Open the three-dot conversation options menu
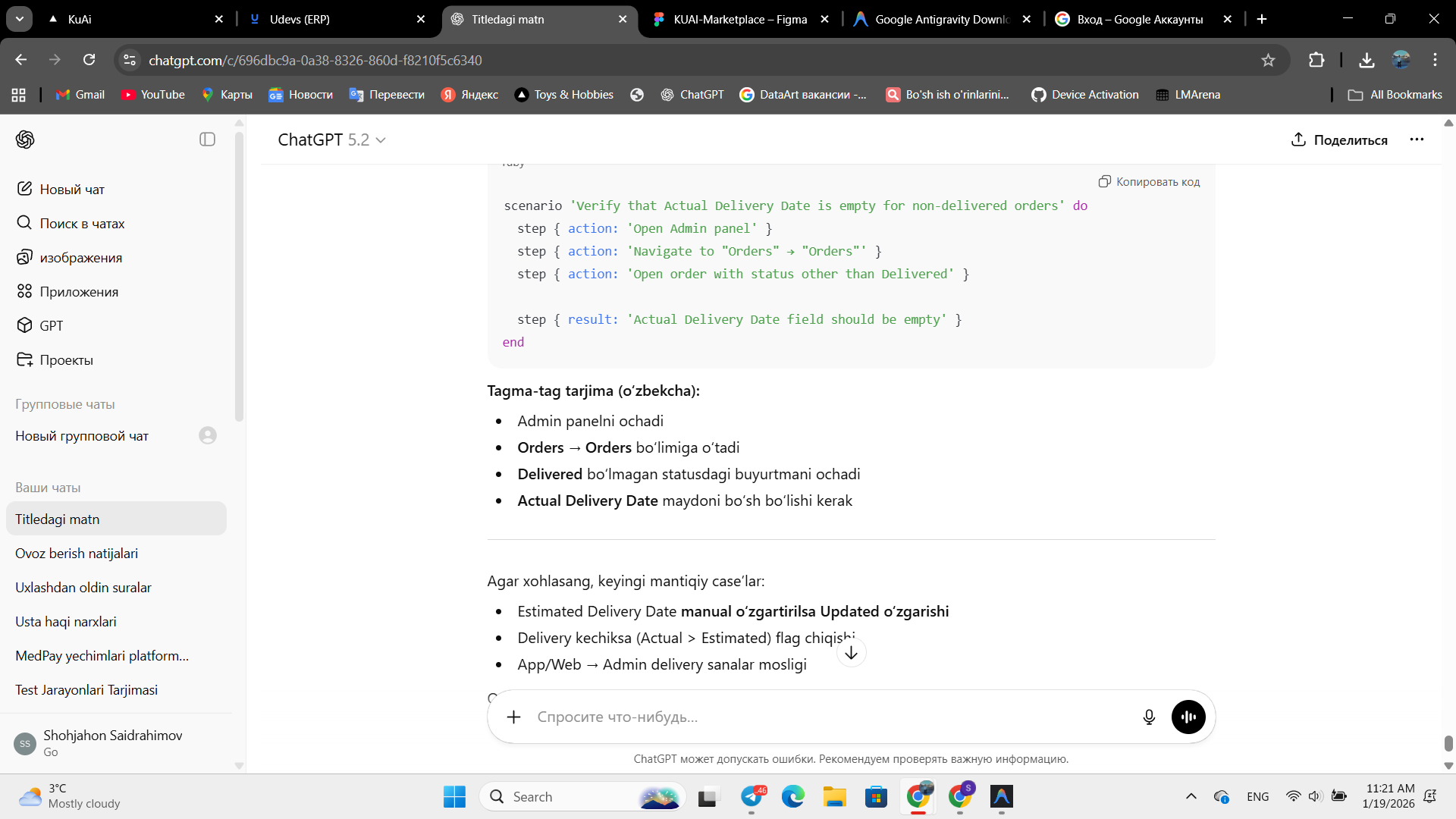 tap(1417, 140)
